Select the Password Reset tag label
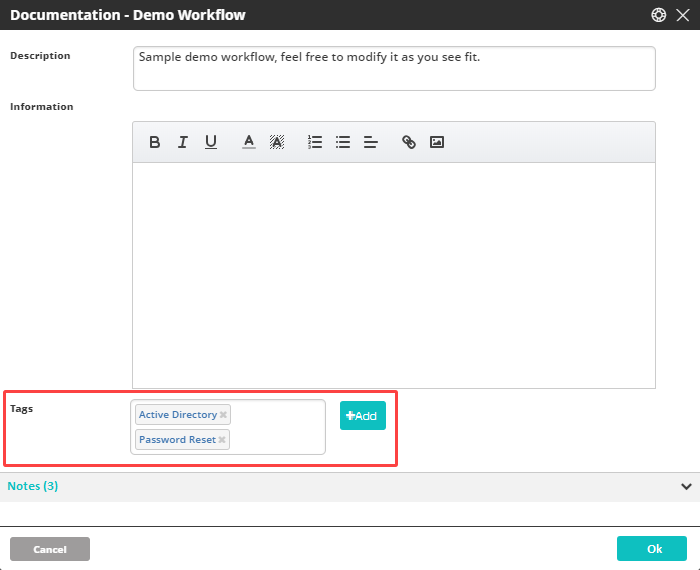 point(177,440)
